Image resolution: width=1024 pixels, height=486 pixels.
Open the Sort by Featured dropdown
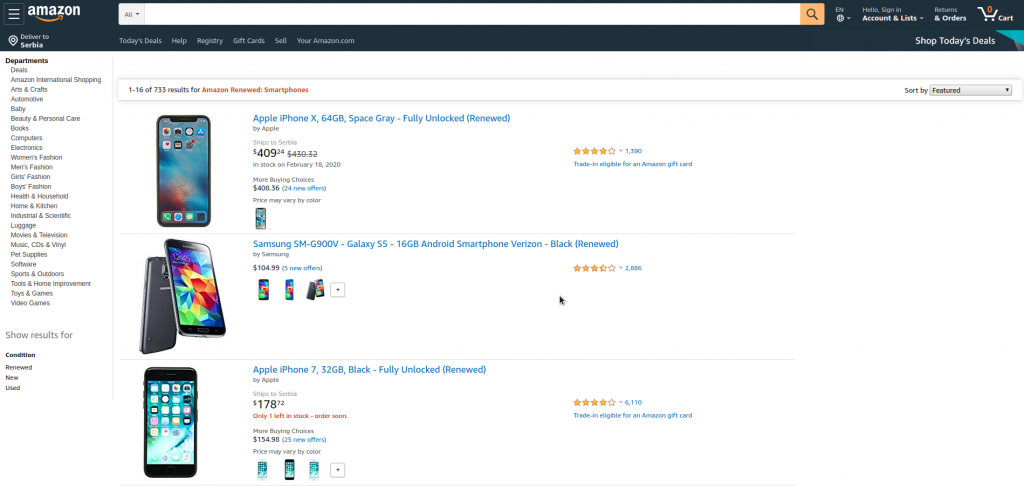[x=970, y=90]
